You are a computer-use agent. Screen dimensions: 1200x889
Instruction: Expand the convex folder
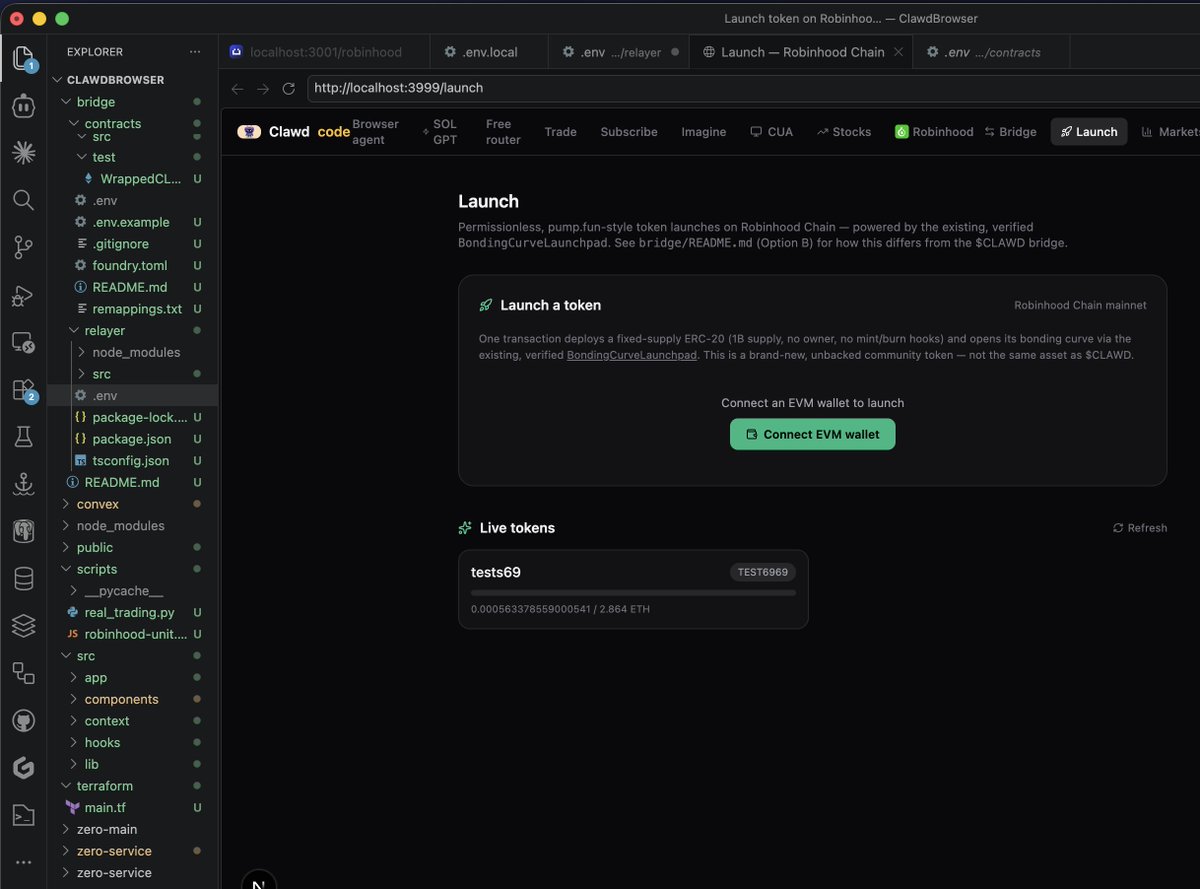click(x=97, y=504)
